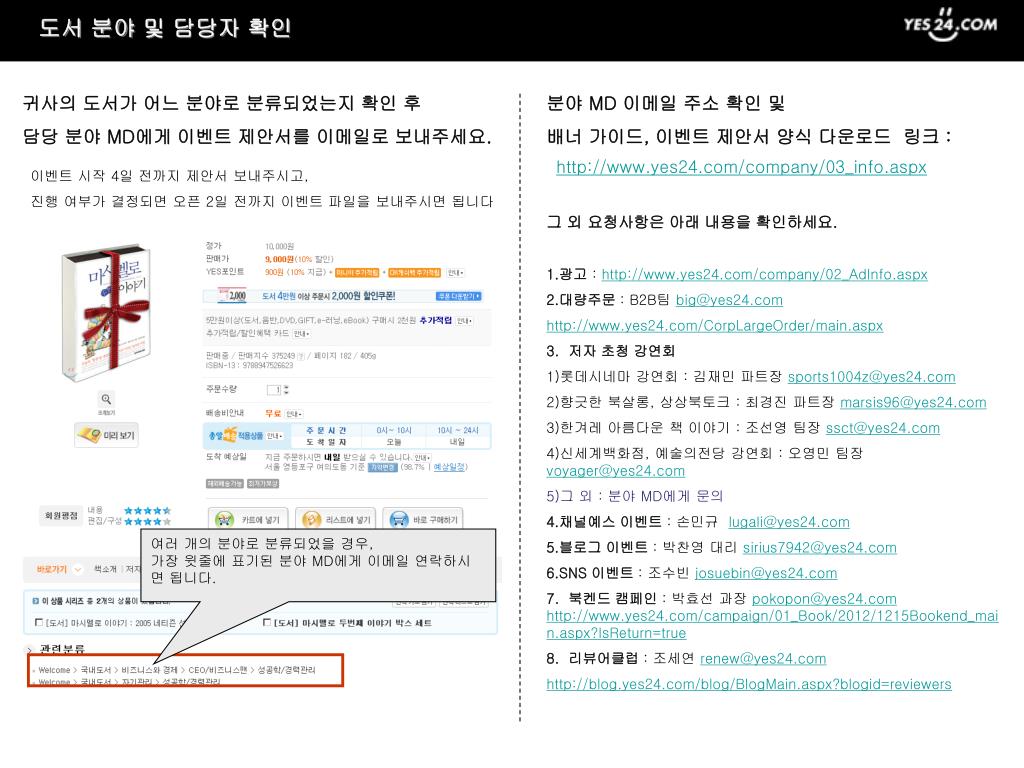The image size is (1024, 768).
Task: Click the second orange 추가적립 badge
Action: click(415, 272)
